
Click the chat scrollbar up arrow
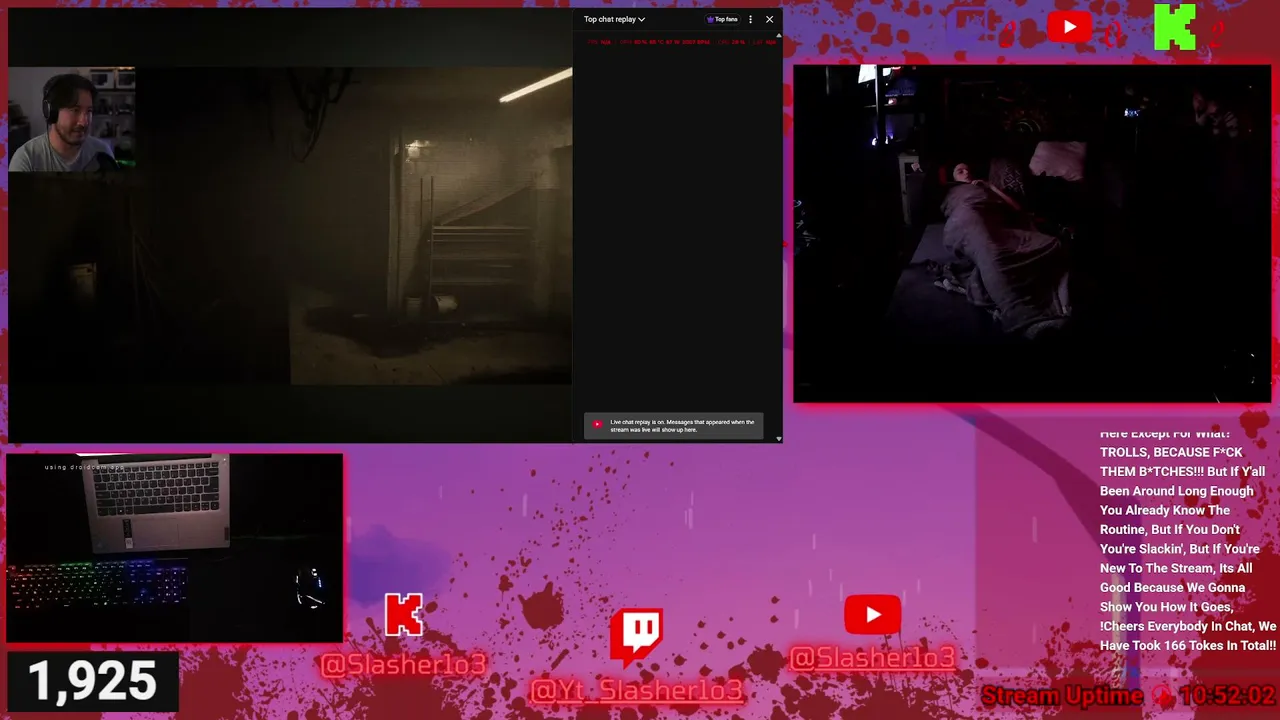(779, 36)
